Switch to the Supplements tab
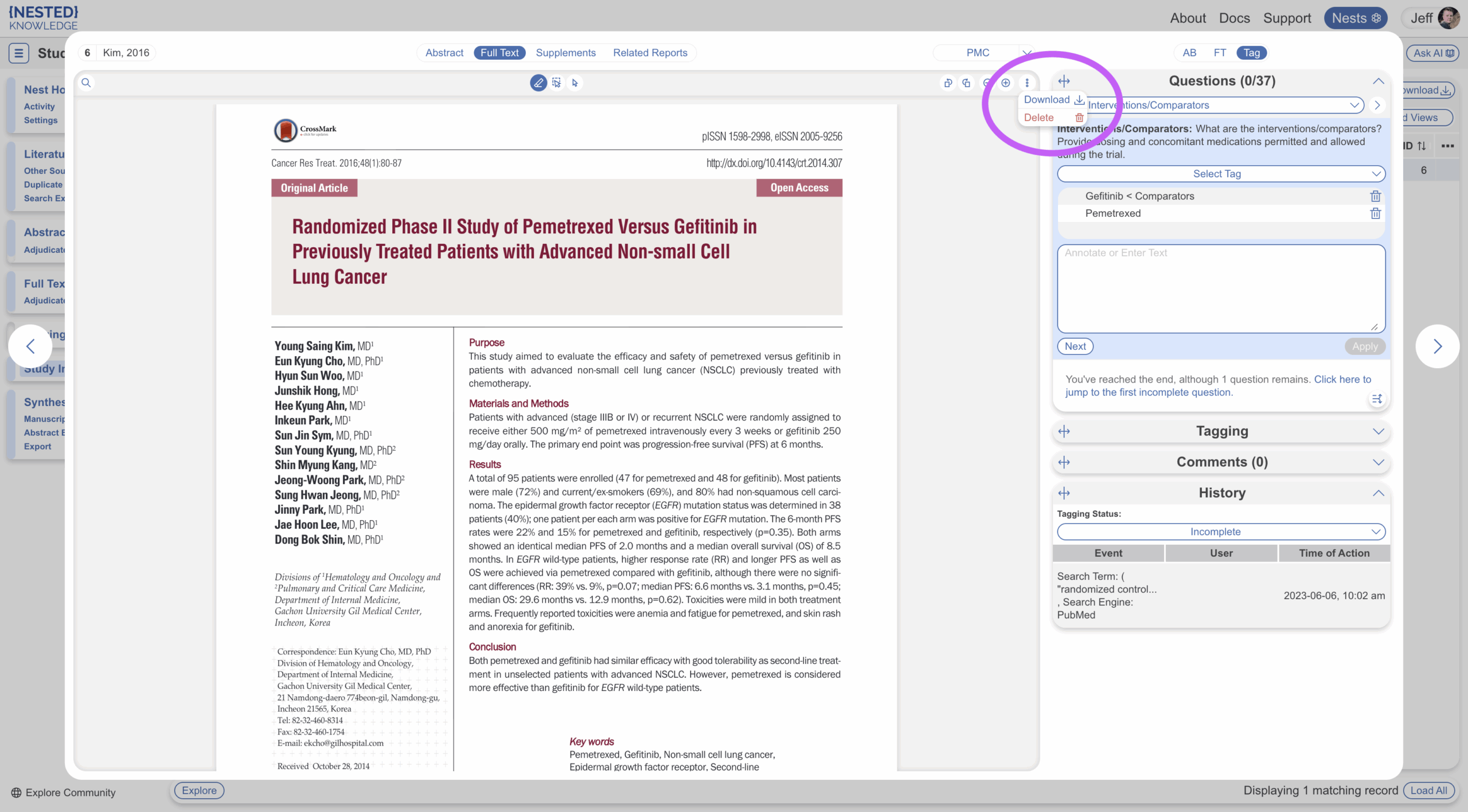The height and width of the screenshot is (812, 1468). [x=565, y=53]
